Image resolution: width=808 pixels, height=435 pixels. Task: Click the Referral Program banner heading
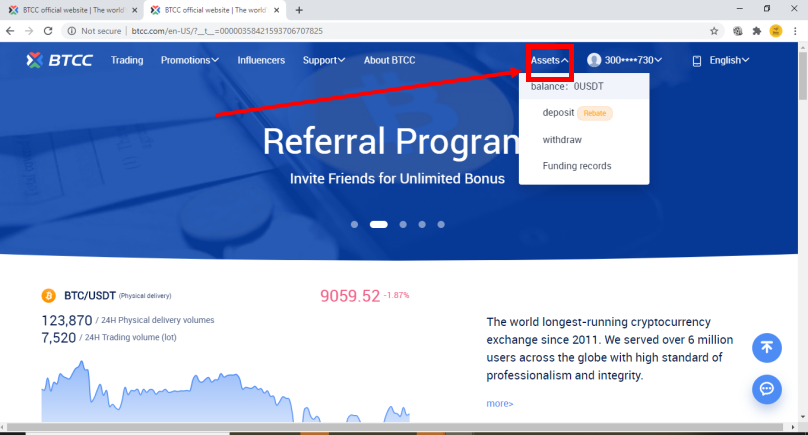(x=392, y=141)
